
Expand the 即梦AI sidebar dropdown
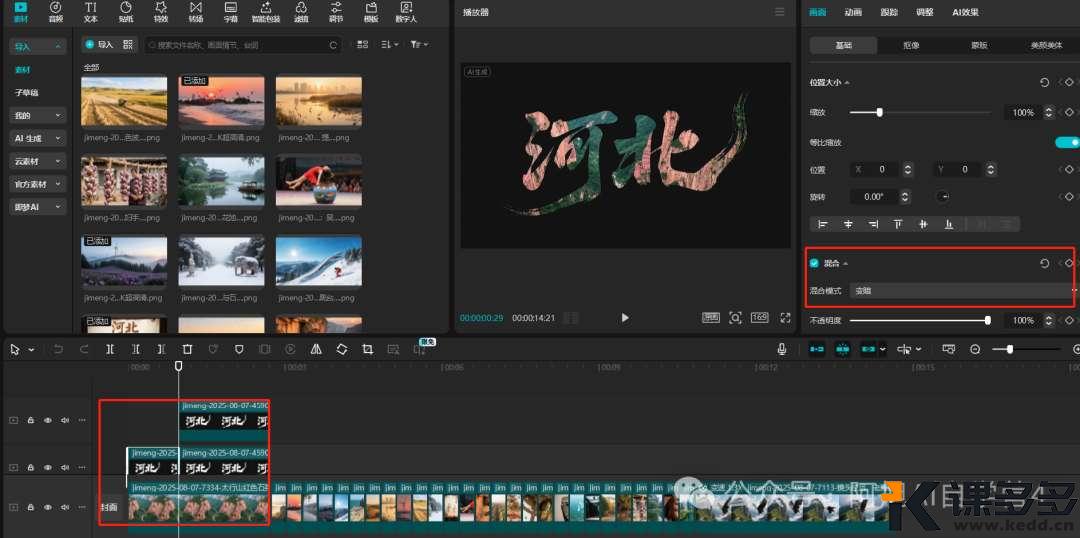pos(38,207)
